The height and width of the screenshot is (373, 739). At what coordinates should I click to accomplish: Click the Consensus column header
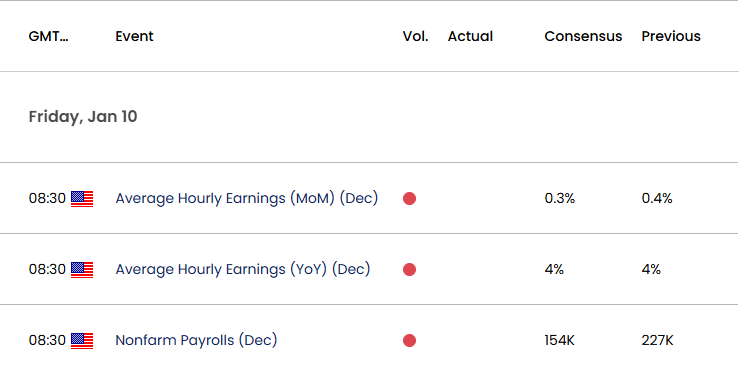click(583, 36)
